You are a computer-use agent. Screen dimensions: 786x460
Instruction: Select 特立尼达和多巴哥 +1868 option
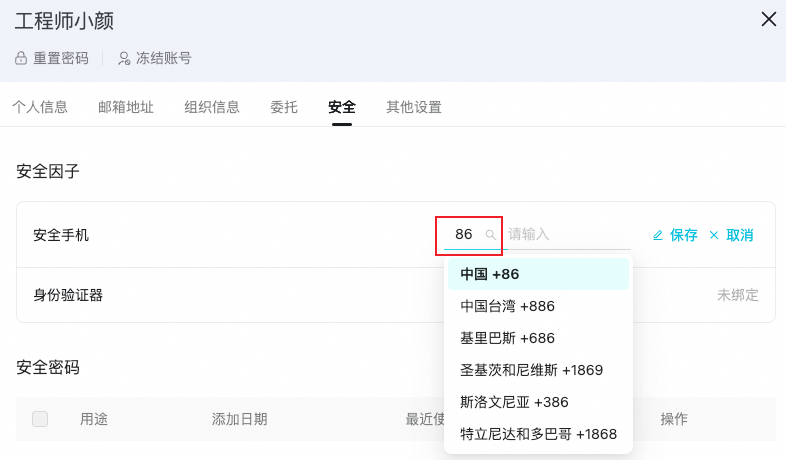[538, 434]
